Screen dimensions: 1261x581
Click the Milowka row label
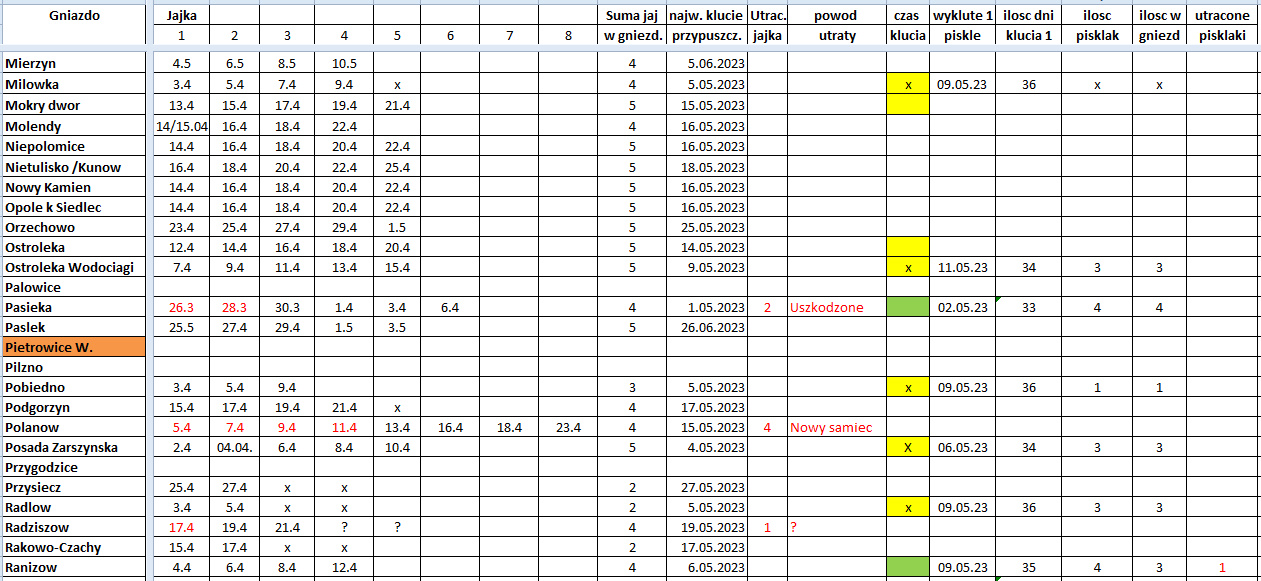[x=74, y=85]
